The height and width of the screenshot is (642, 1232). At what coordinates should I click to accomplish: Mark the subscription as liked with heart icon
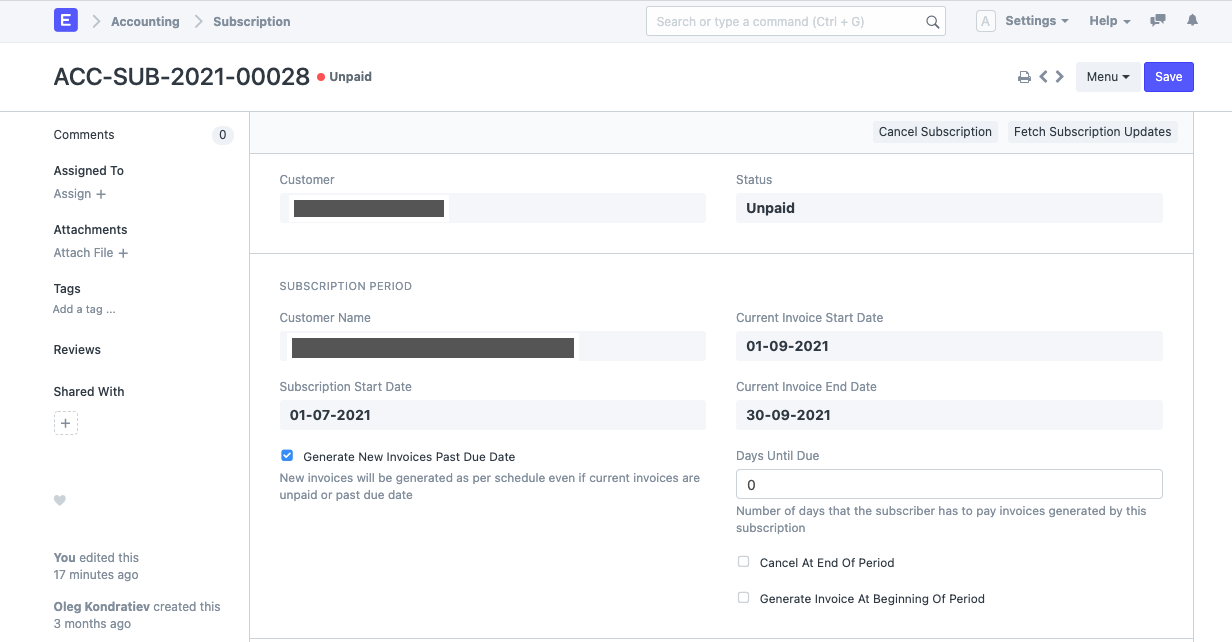[x=60, y=500]
